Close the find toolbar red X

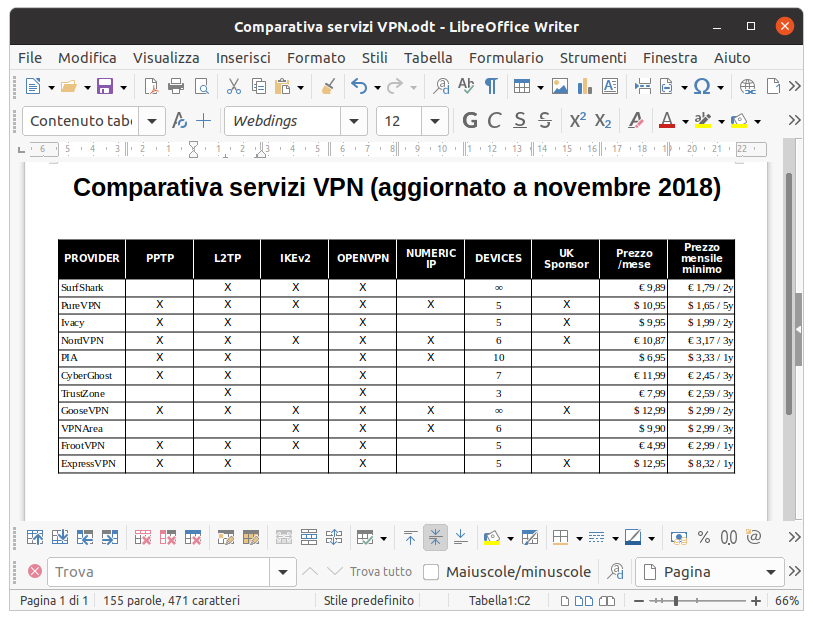pos(35,571)
